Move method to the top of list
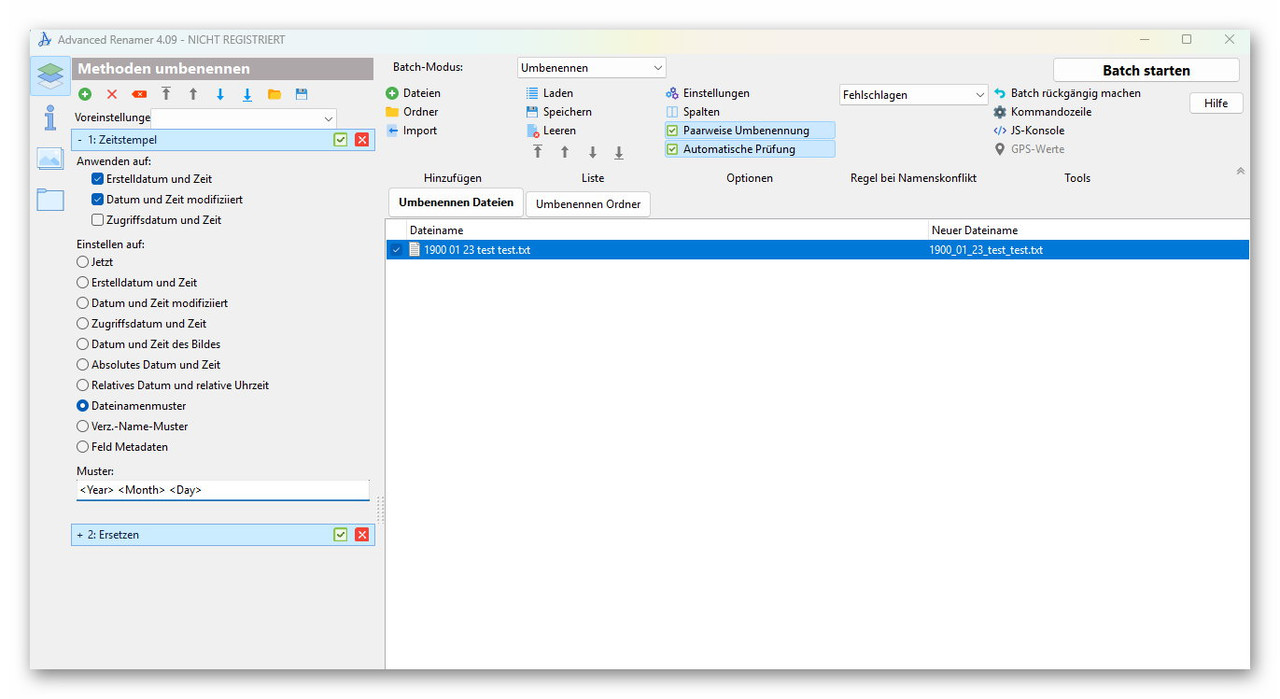 click(166, 94)
